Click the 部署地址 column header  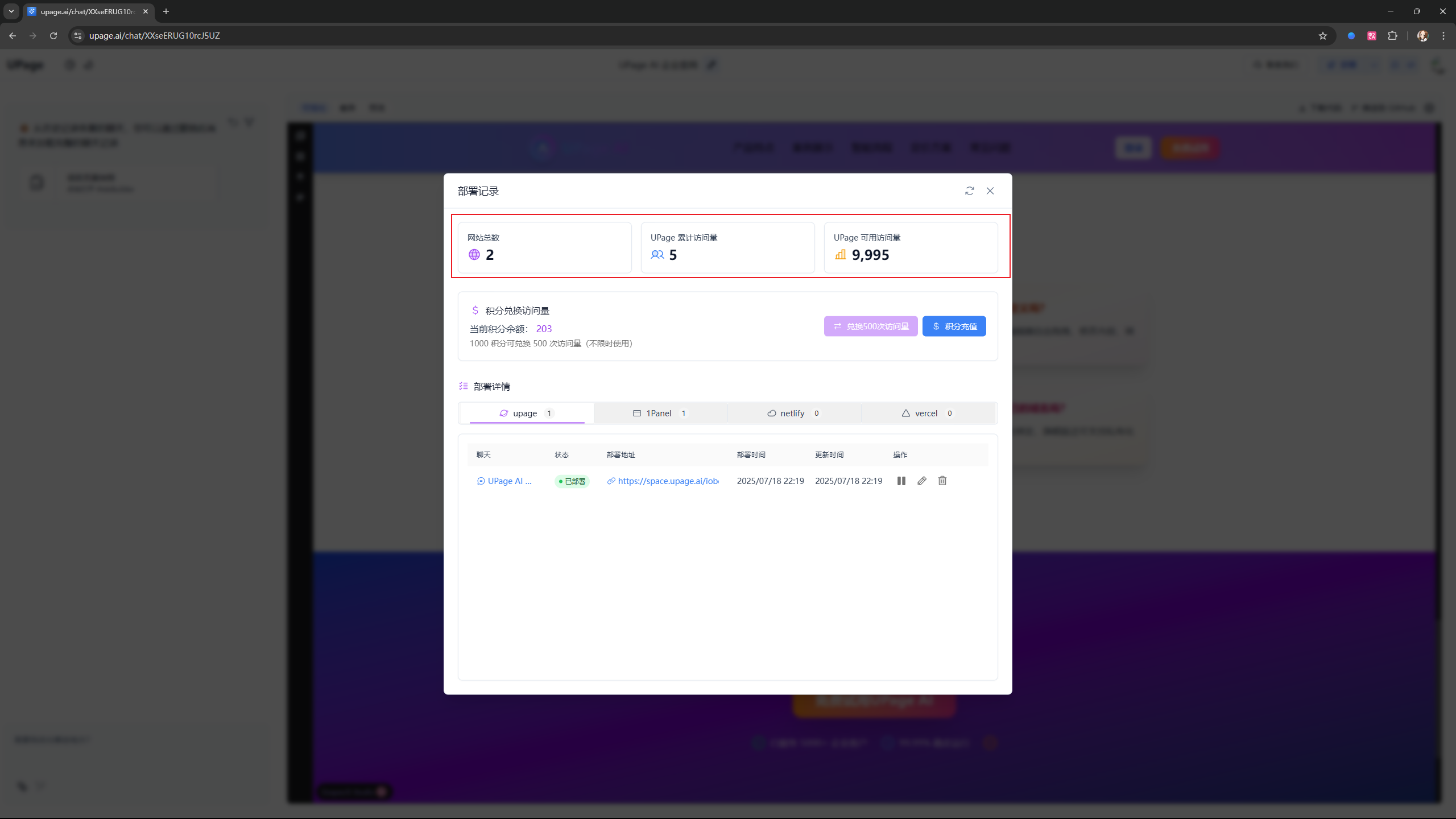(x=621, y=455)
